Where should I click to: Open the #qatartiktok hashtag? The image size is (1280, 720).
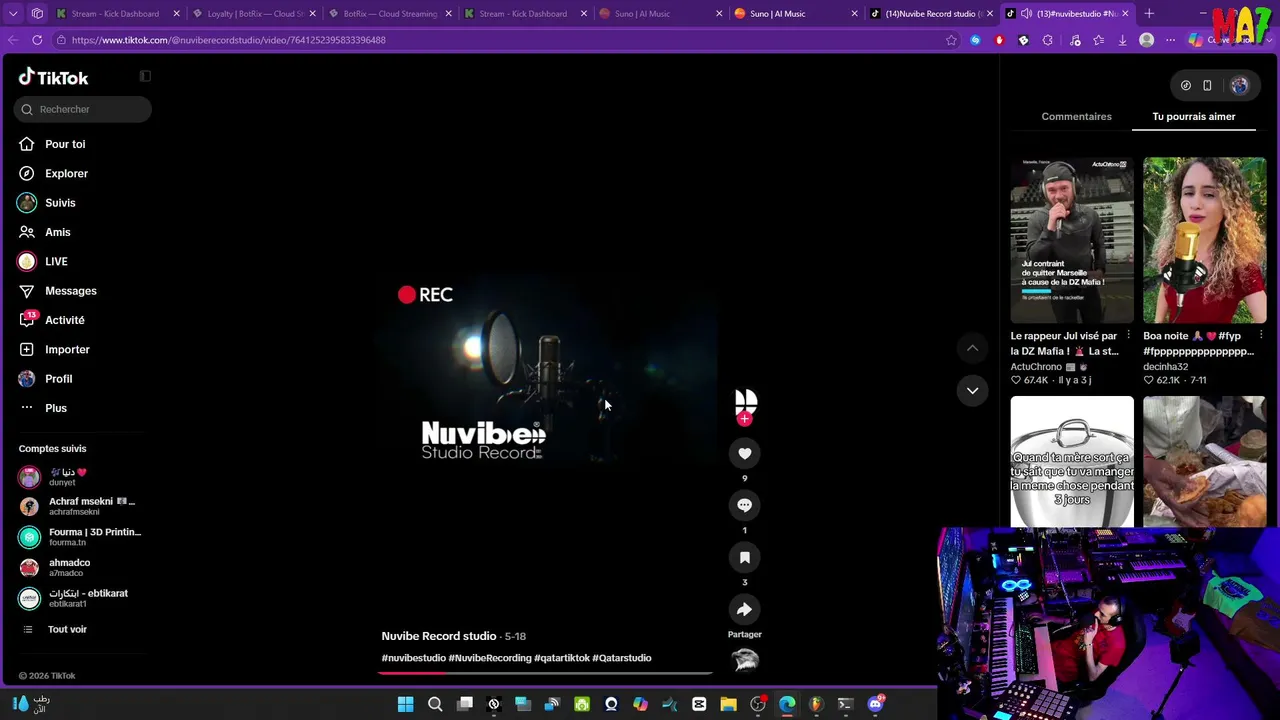pyautogui.click(x=562, y=658)
